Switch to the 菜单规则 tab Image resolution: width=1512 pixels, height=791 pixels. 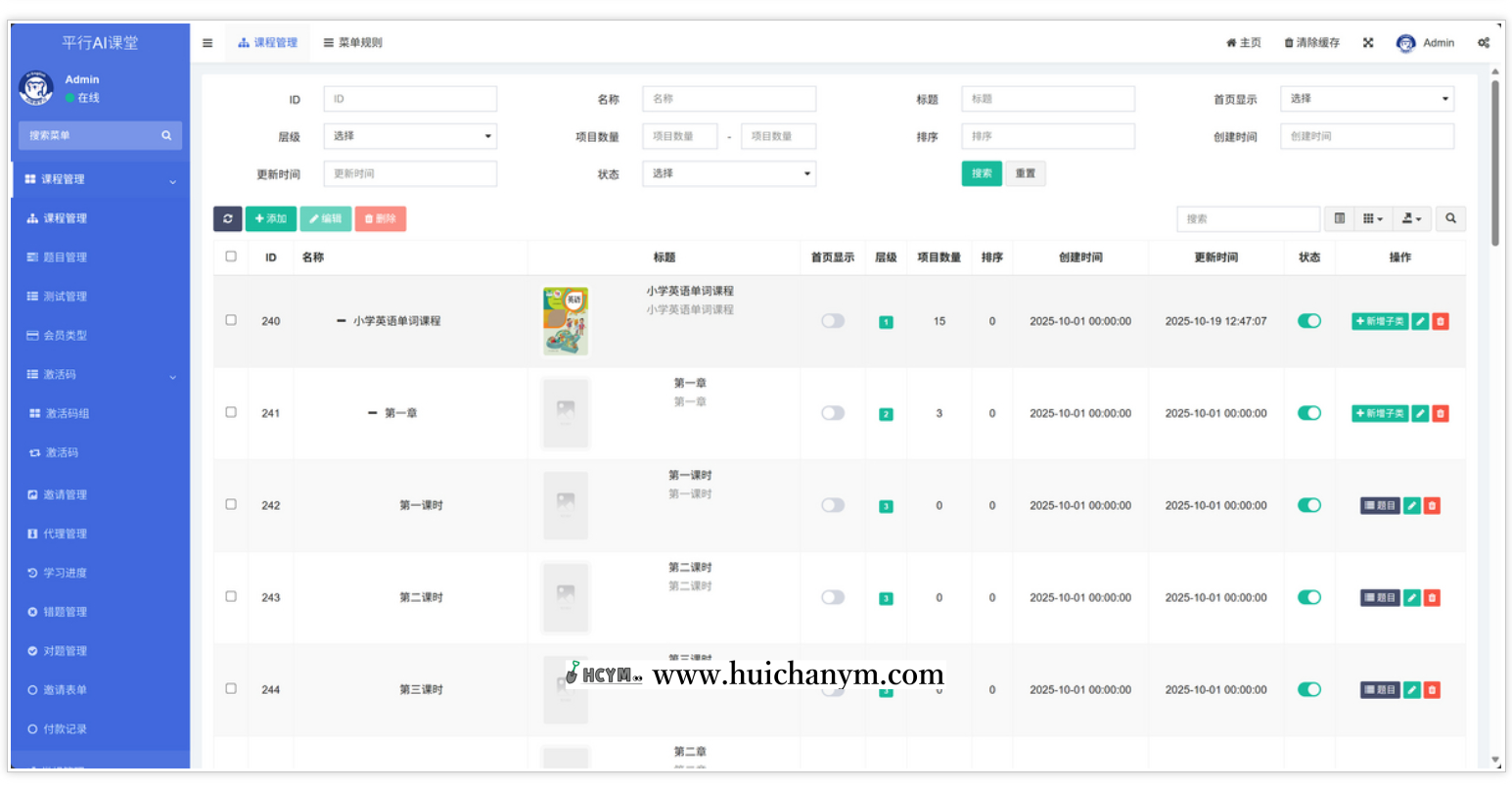[353, 42]
